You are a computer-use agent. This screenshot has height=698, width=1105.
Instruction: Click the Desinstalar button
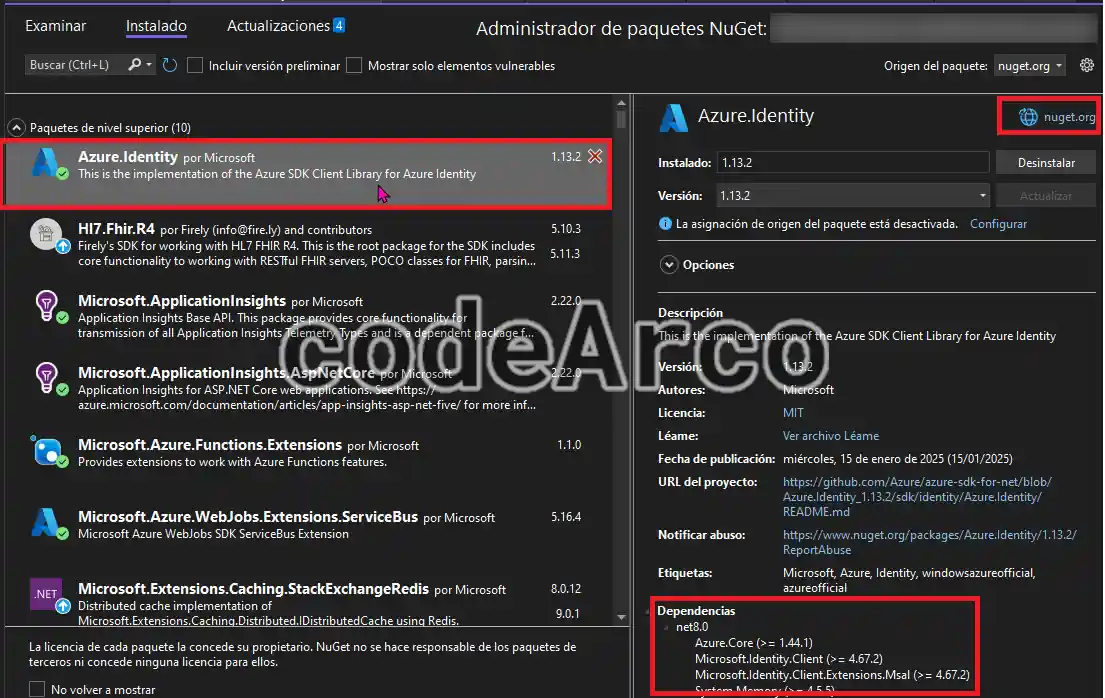click(x=1046, y=163)
